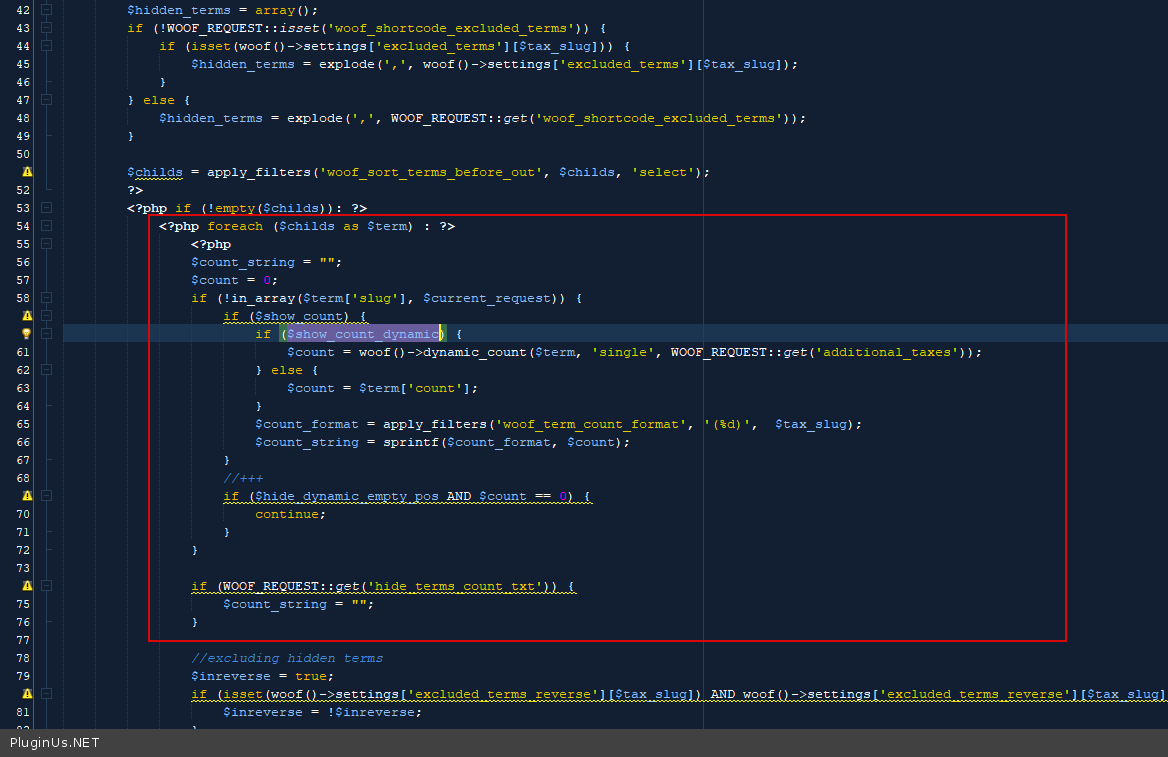Place cursor on the 'continue;' statement
The image size is (1168, 757).
coord(290,514)
